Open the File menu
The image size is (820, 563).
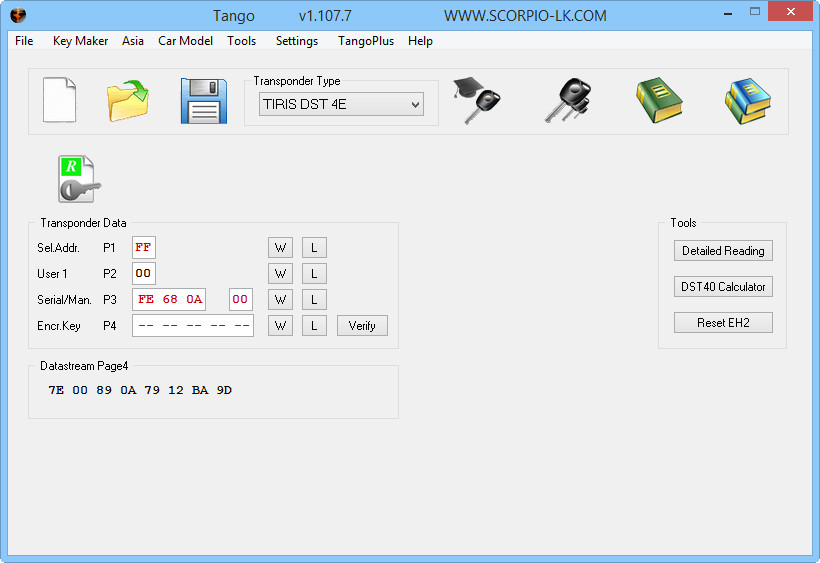[x=24, y=41]
